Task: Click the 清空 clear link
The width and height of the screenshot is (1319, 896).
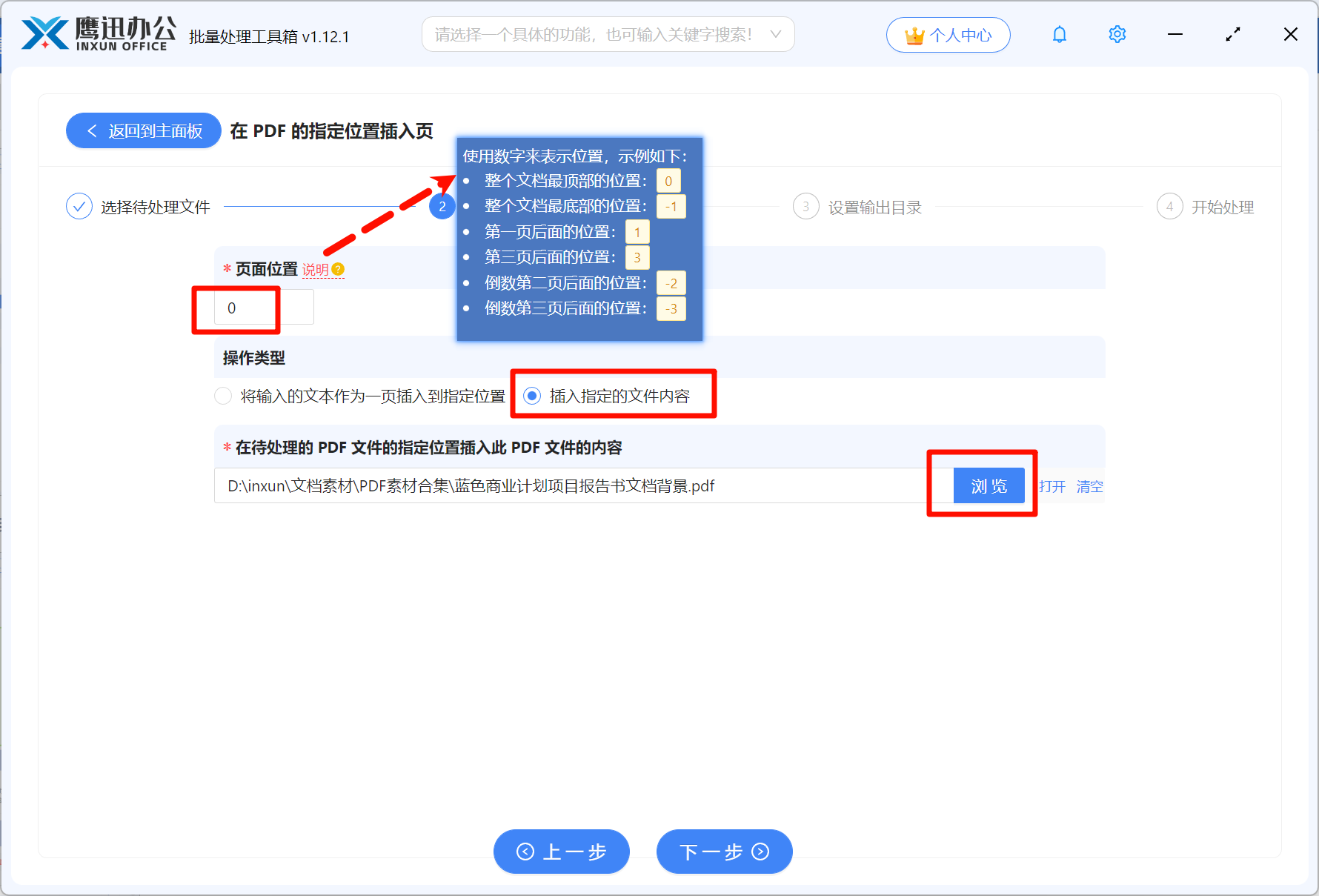Action: [1089, 486]
